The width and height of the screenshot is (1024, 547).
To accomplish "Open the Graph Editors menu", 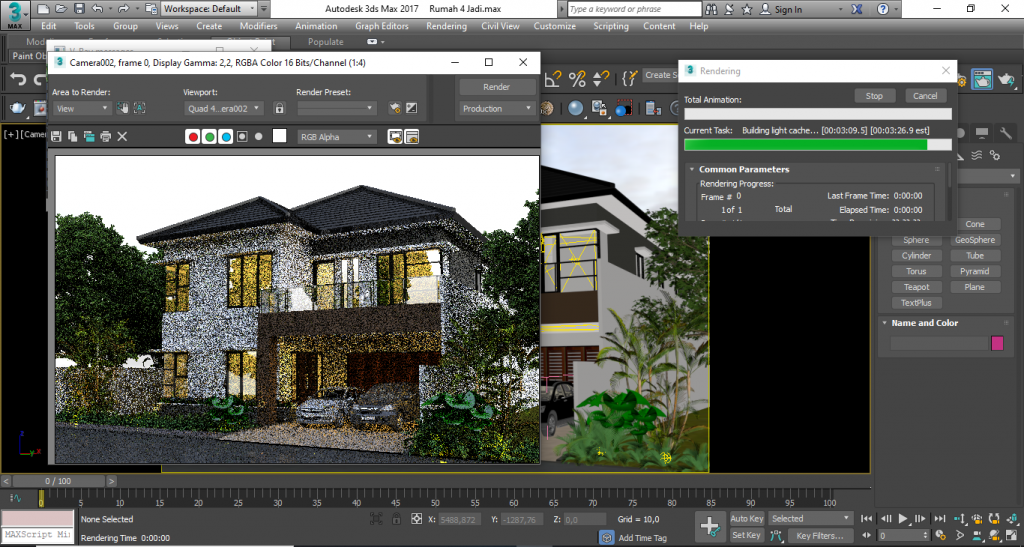I will (382, 26).
